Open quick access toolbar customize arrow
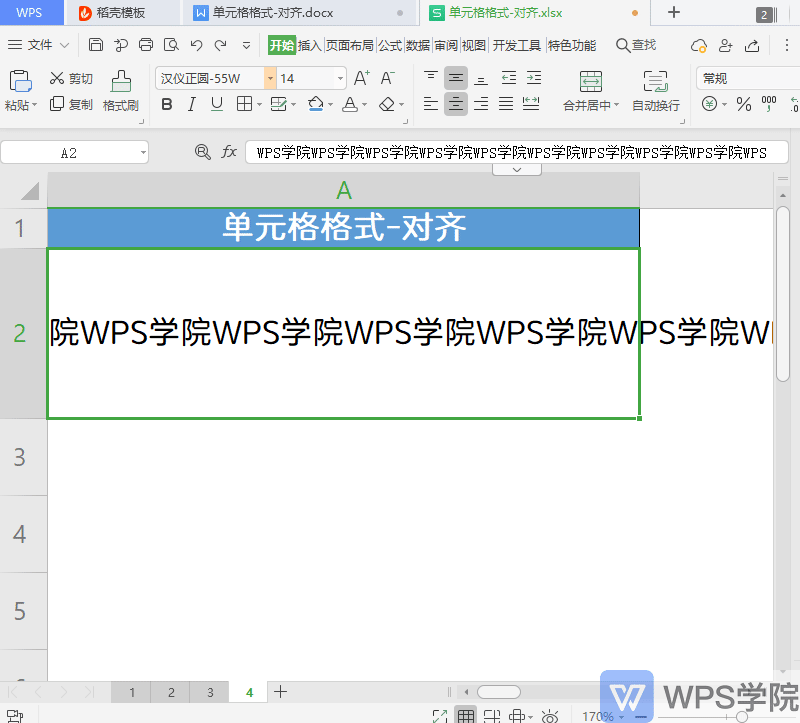 click(246, 45)
